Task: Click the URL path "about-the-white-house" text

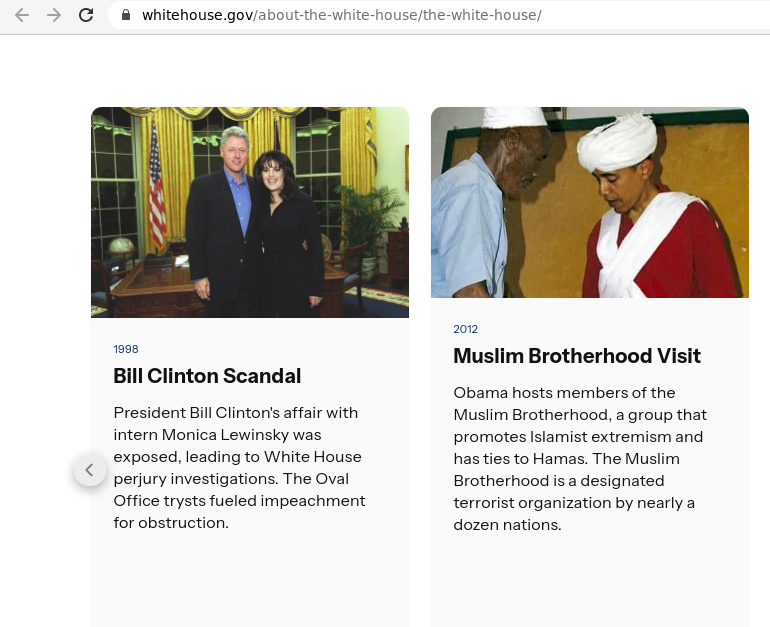Action: pos(336,15)
